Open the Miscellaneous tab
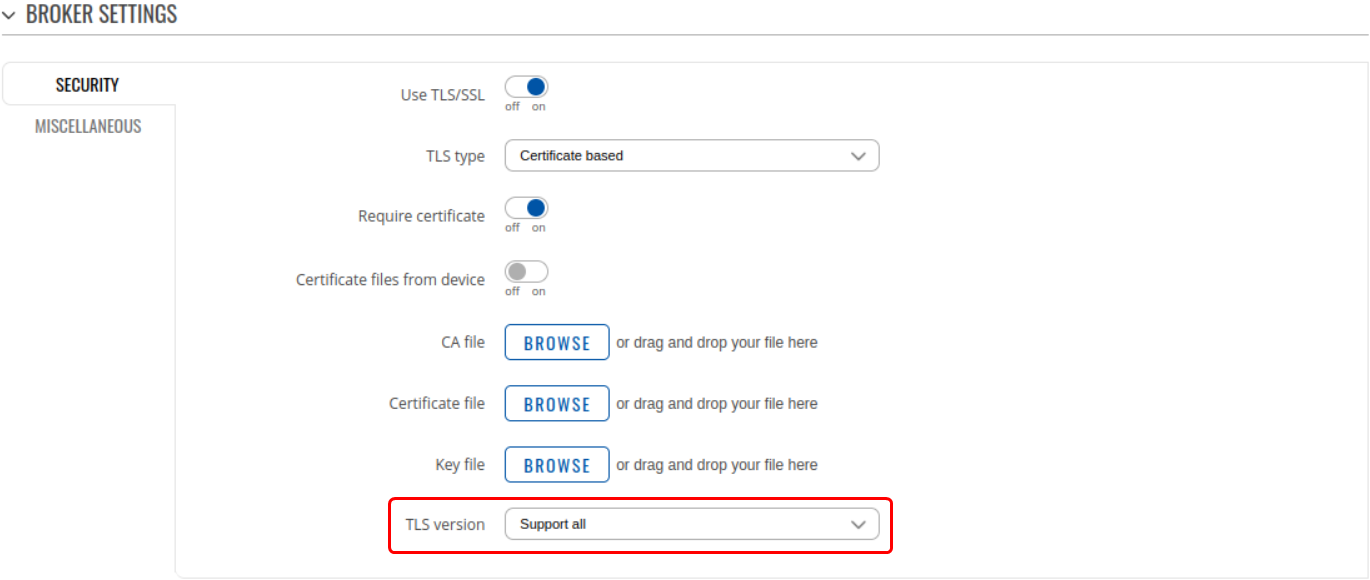 [x=88, y=127]
